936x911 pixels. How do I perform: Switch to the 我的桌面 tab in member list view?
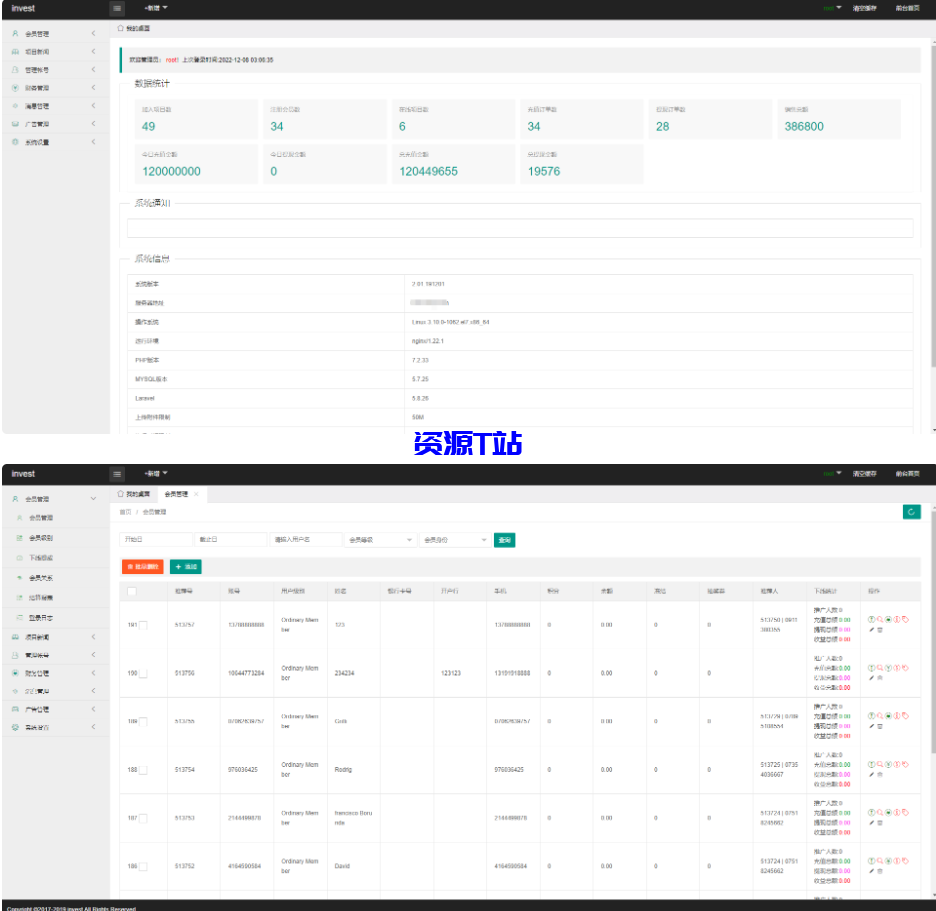(x=135, y=494)
